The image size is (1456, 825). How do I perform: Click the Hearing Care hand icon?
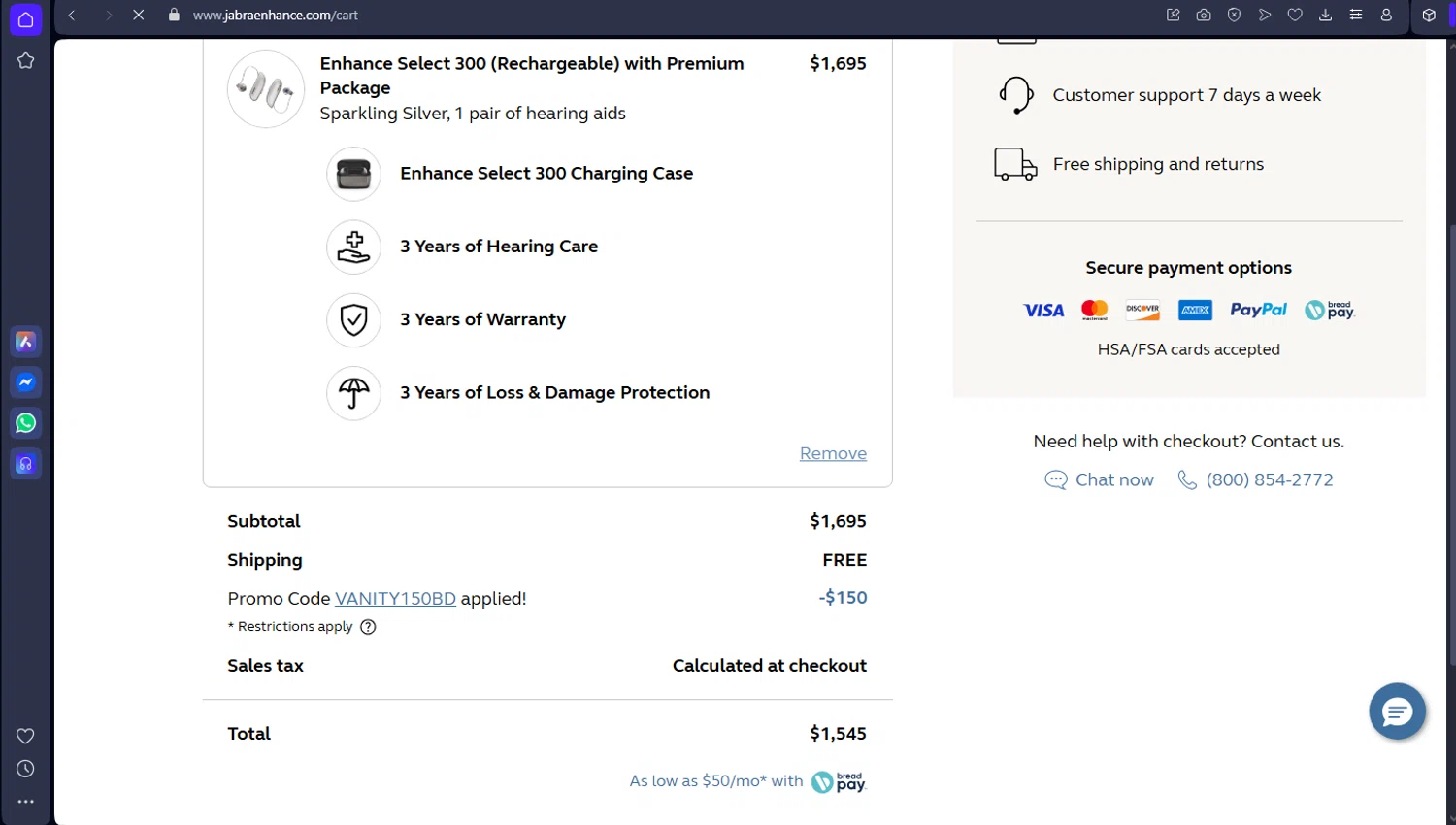[353, 247]
